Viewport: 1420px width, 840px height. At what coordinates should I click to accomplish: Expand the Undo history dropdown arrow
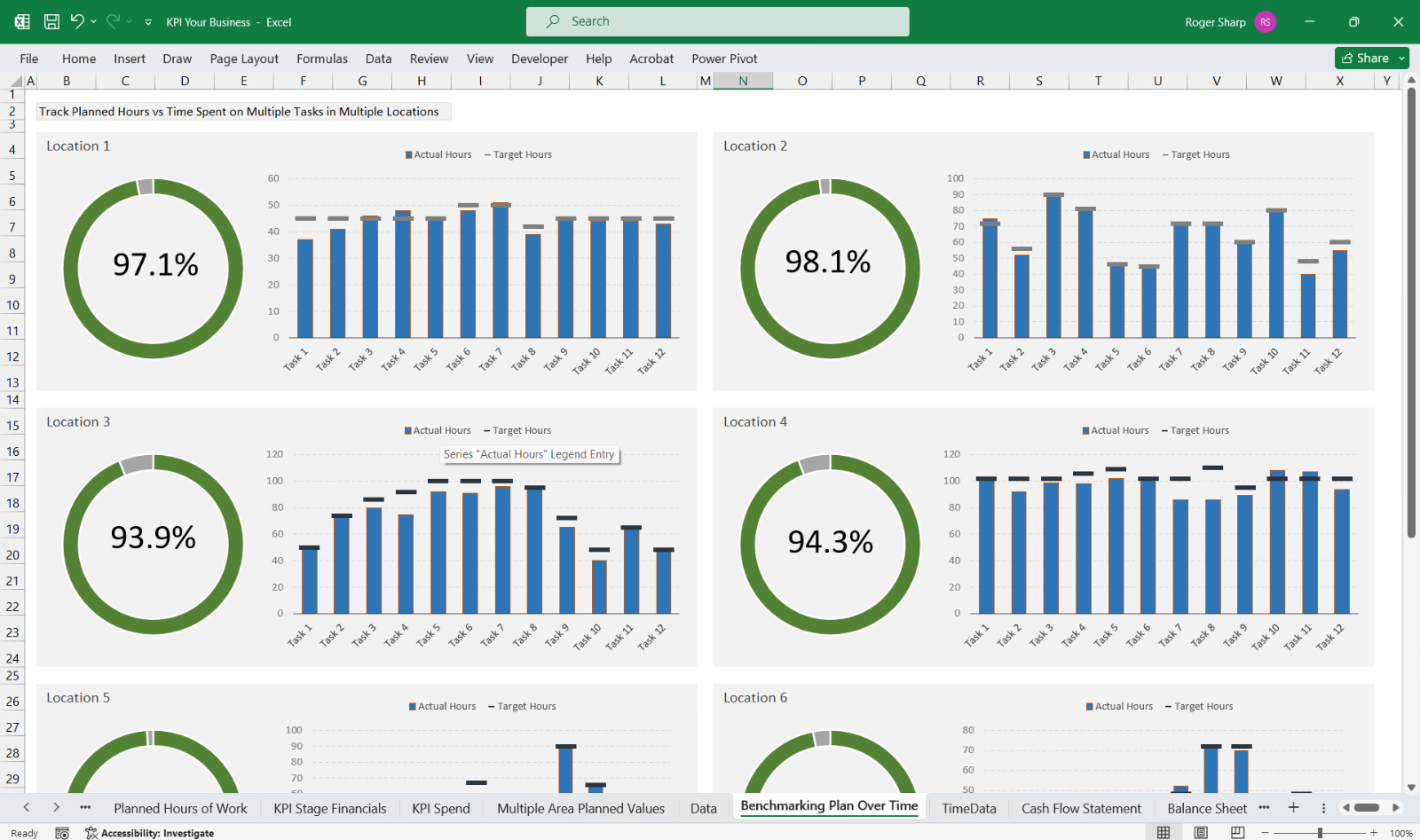[93, 22]
